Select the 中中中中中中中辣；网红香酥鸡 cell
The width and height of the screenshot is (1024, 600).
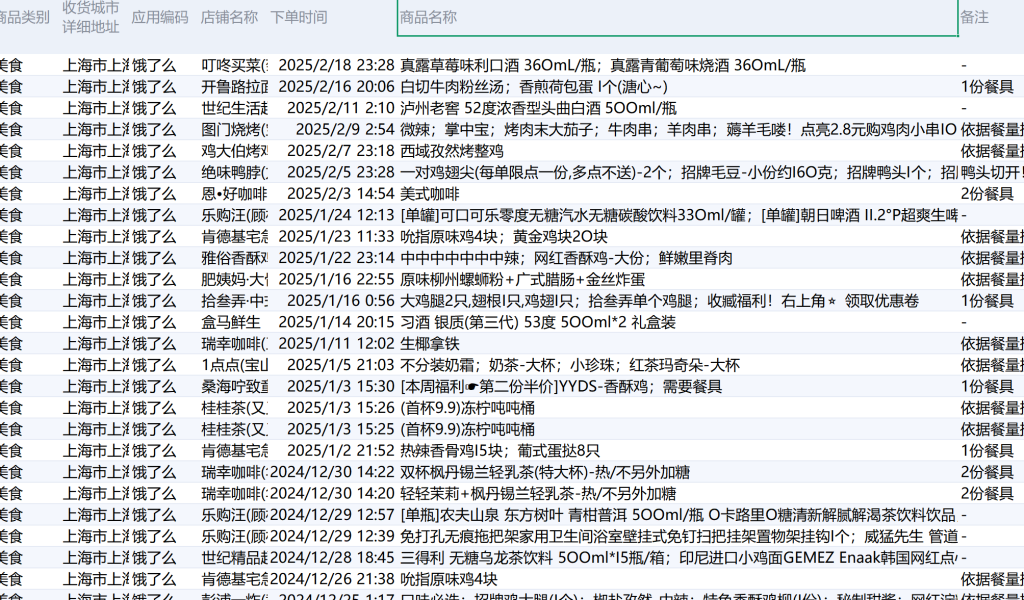click(566, 259)
